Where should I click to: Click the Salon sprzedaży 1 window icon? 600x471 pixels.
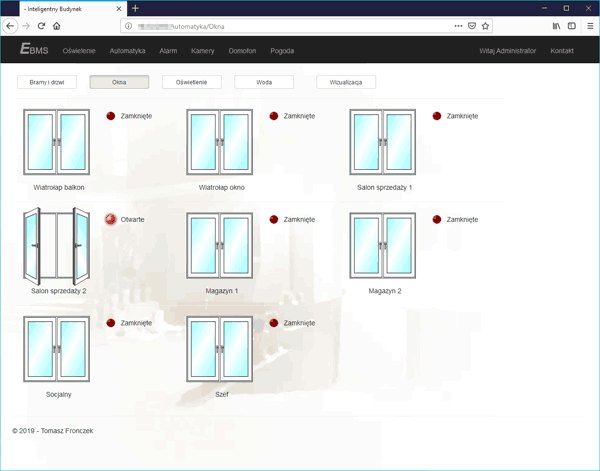[383, 143]
